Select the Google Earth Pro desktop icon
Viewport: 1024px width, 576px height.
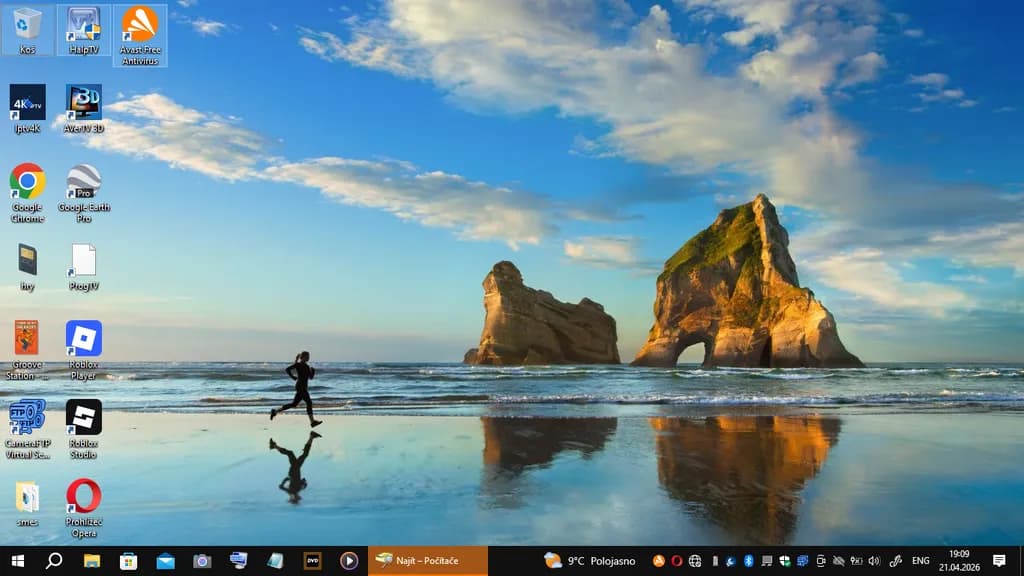point(84,193)
